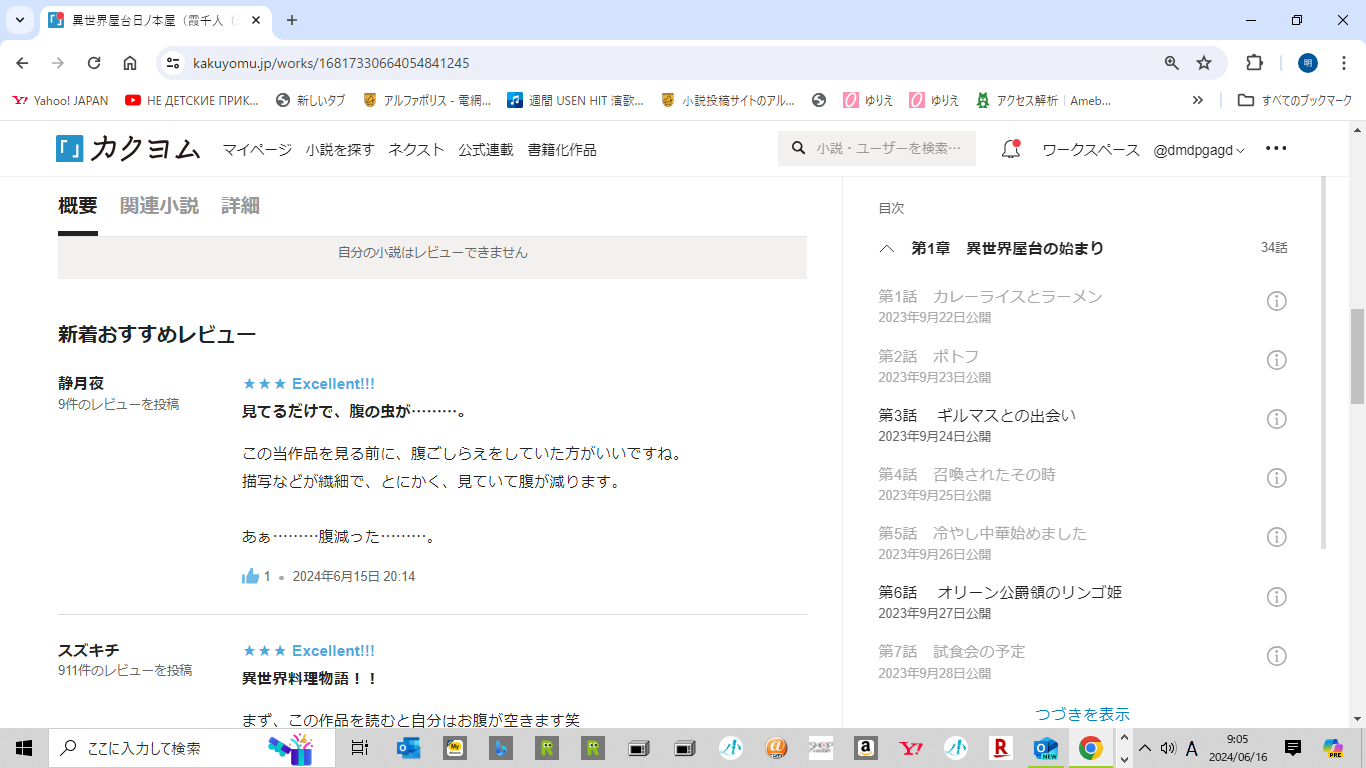
Task: Collapse the 第1章 異世界屋台の始まり chapter
Action: (886, 248)
